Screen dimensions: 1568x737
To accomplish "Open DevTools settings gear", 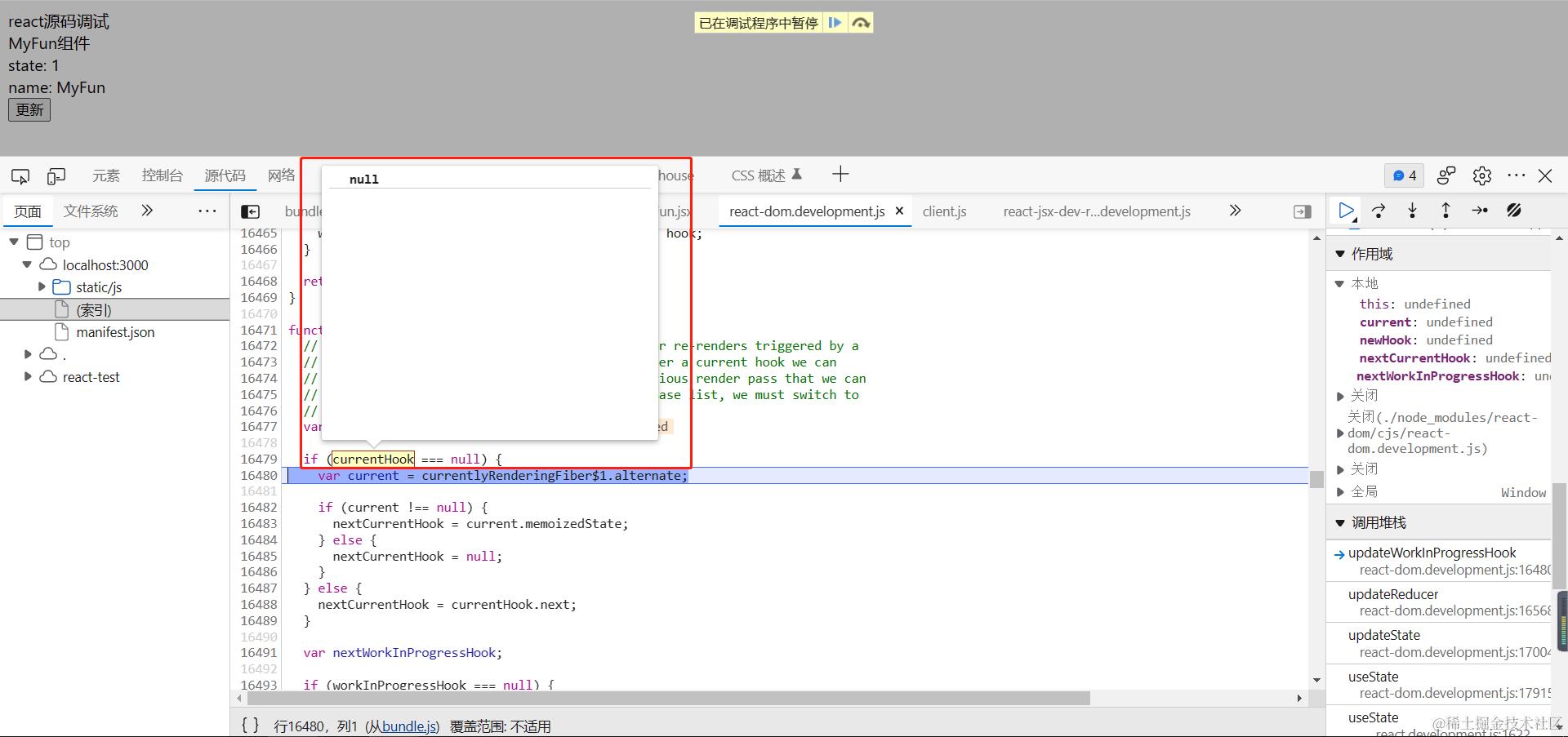I will [1482, 175].
